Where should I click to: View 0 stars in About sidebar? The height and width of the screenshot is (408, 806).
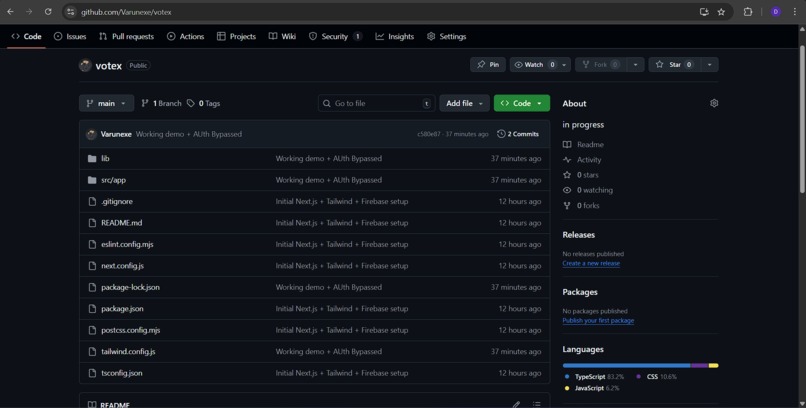point(581,175)
